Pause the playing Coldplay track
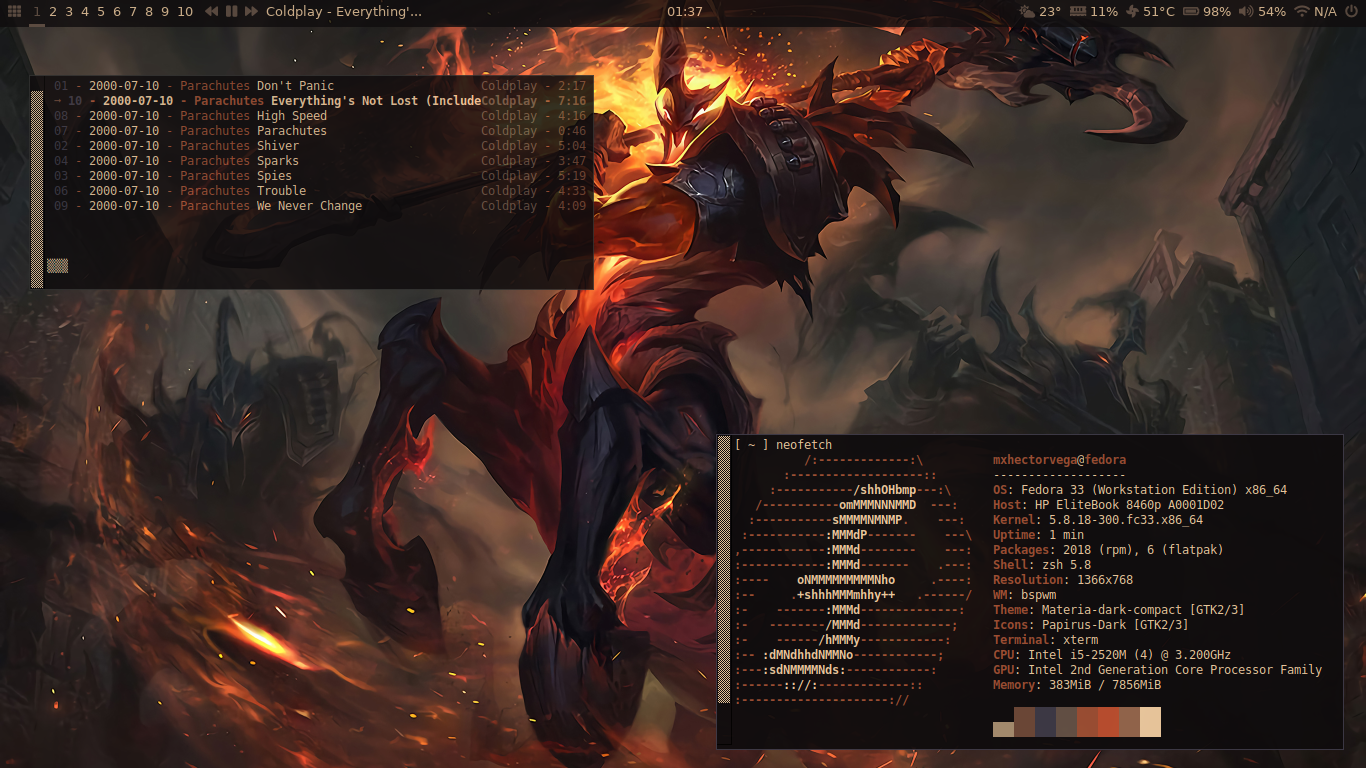Image resolution: width=1366 pixels, height=768 pixels. click(232, 12)
